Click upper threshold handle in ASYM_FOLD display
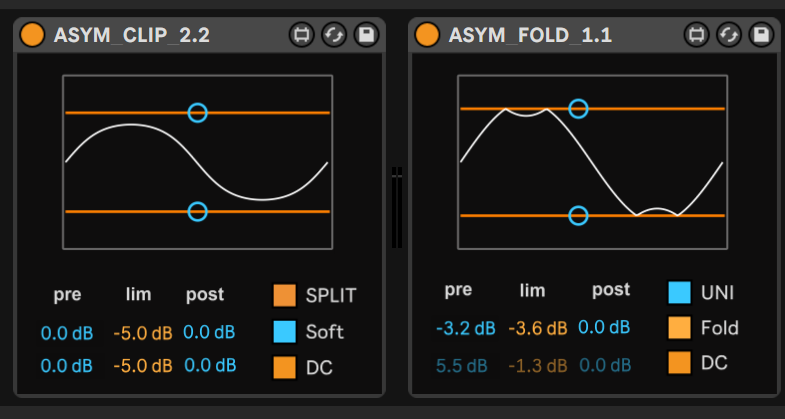Image resolution: width=785 pixels, height=419 pixels. coord(578,108)
